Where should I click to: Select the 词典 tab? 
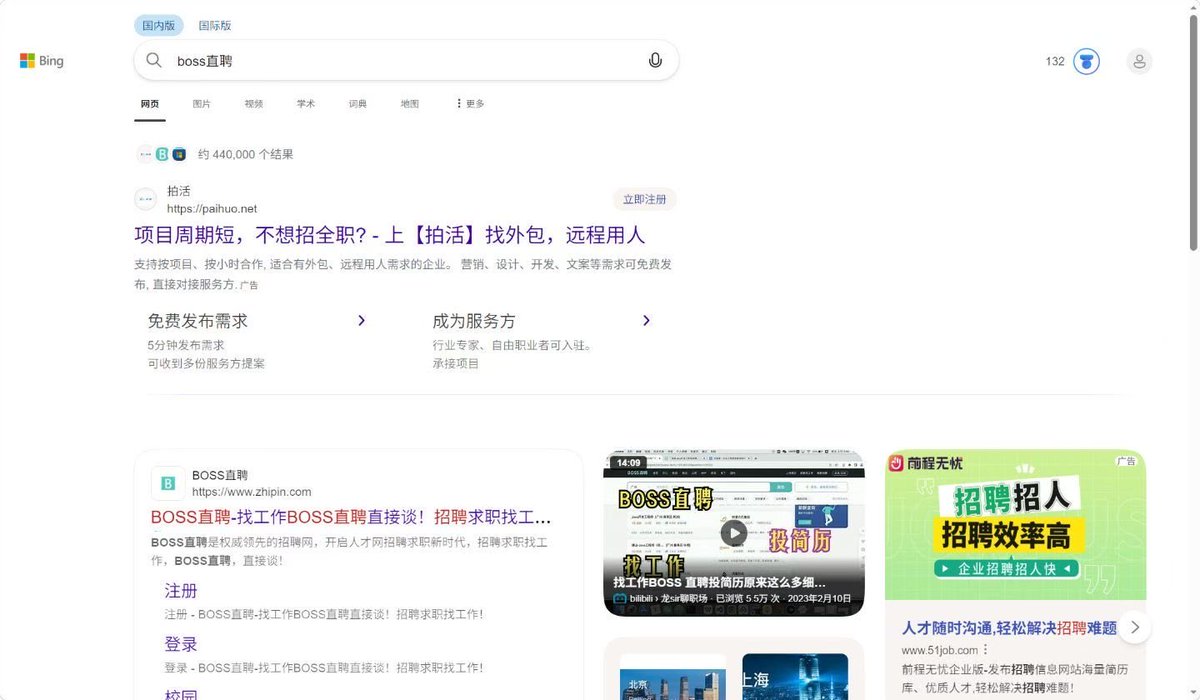(358, 103)
